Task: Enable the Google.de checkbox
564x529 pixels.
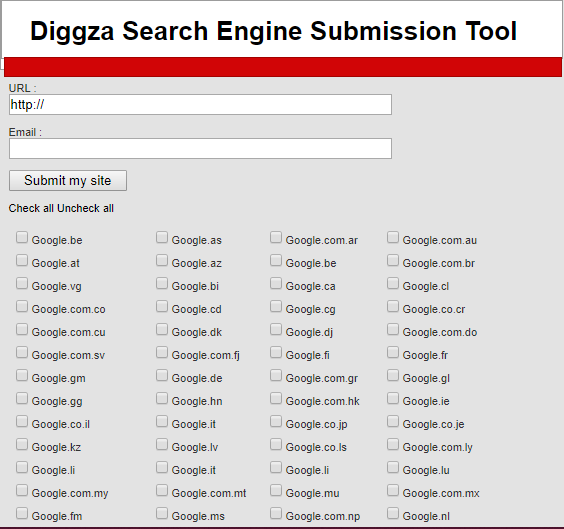Action: click(x=162, y=375)
